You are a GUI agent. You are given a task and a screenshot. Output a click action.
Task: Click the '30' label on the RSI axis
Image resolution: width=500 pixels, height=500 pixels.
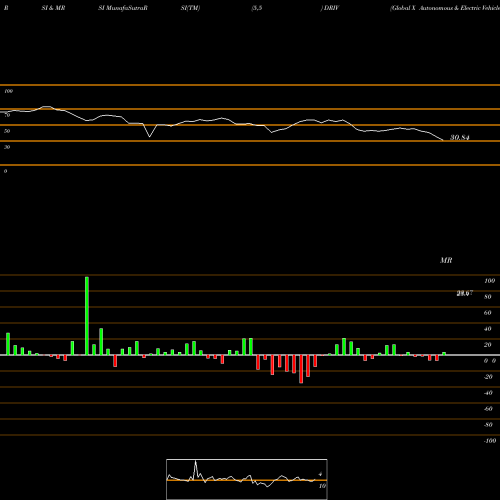coord(7,147)
